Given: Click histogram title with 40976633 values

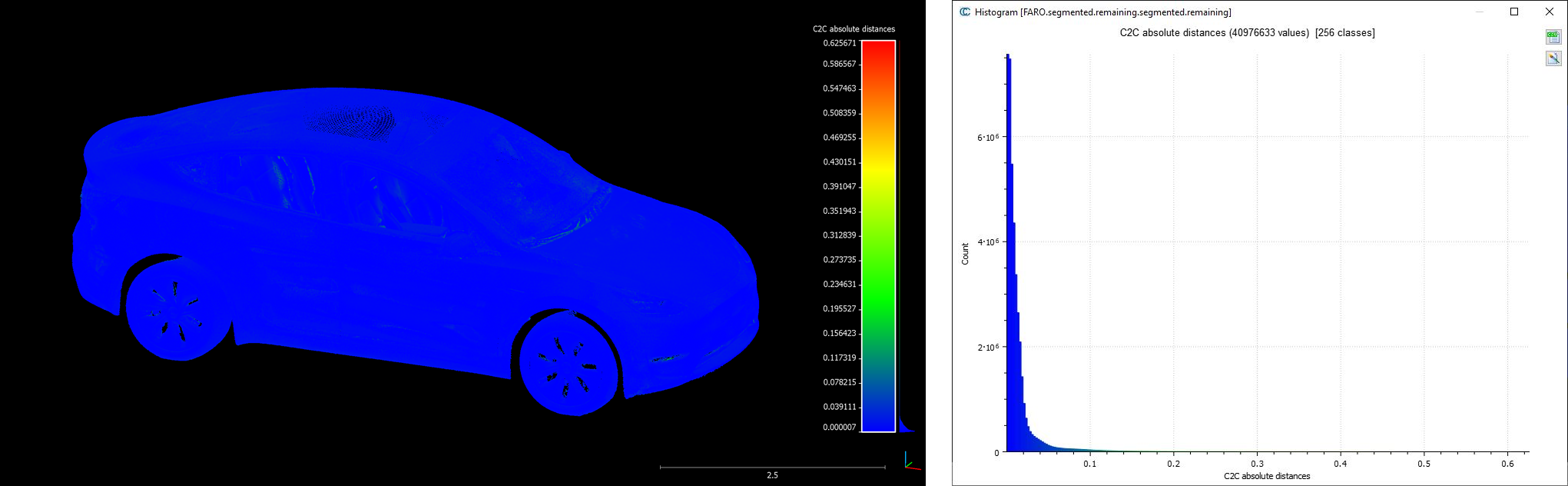Looking at the screenshot, I should point(1247,33).
